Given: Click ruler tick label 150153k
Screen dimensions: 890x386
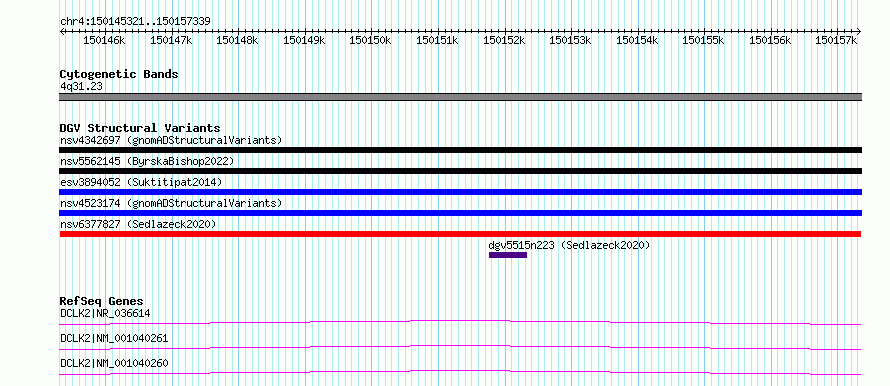Looking at the screenshot, I should [x=570, y=40].
